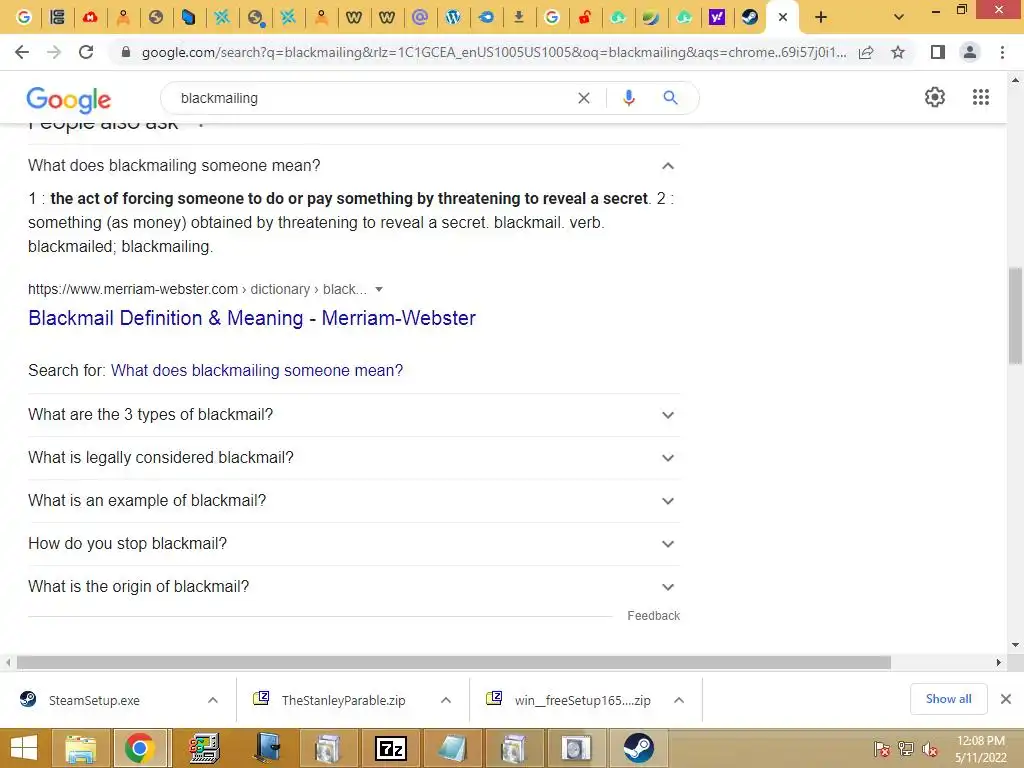Open the Notepad taskbar icon

(x=452, y=748)
